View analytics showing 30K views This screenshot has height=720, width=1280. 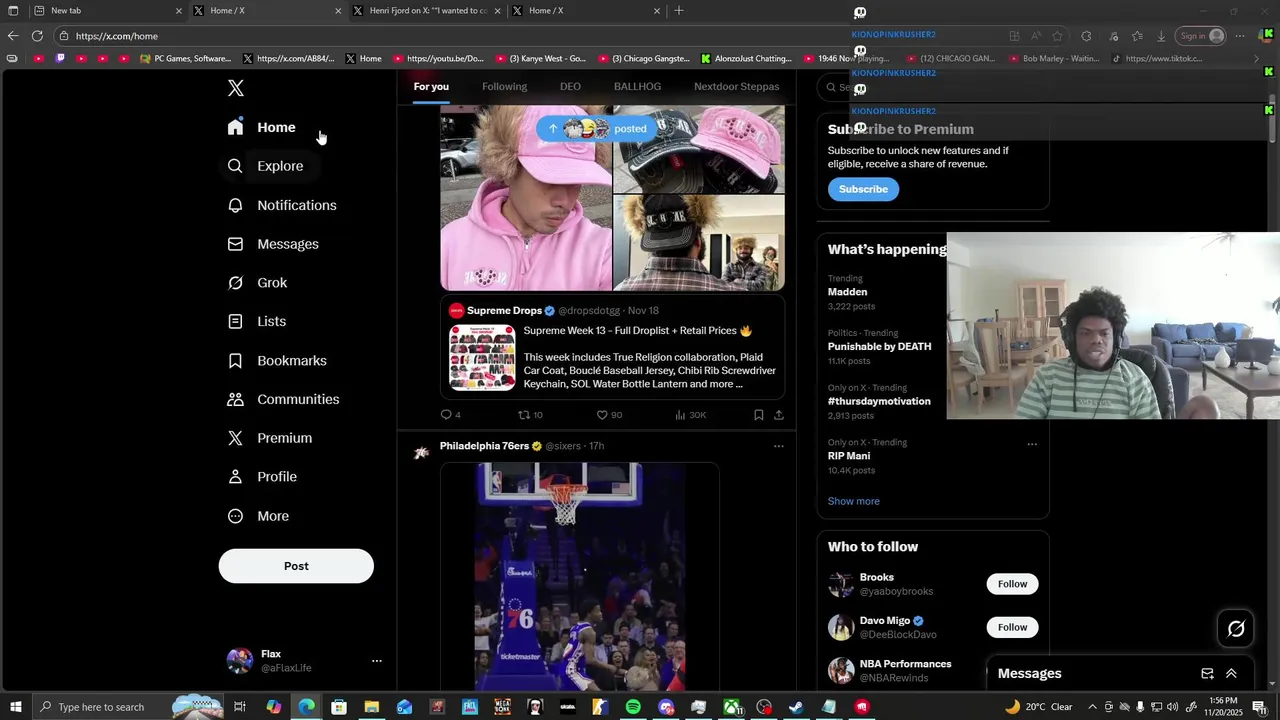(x=690, y=415)
